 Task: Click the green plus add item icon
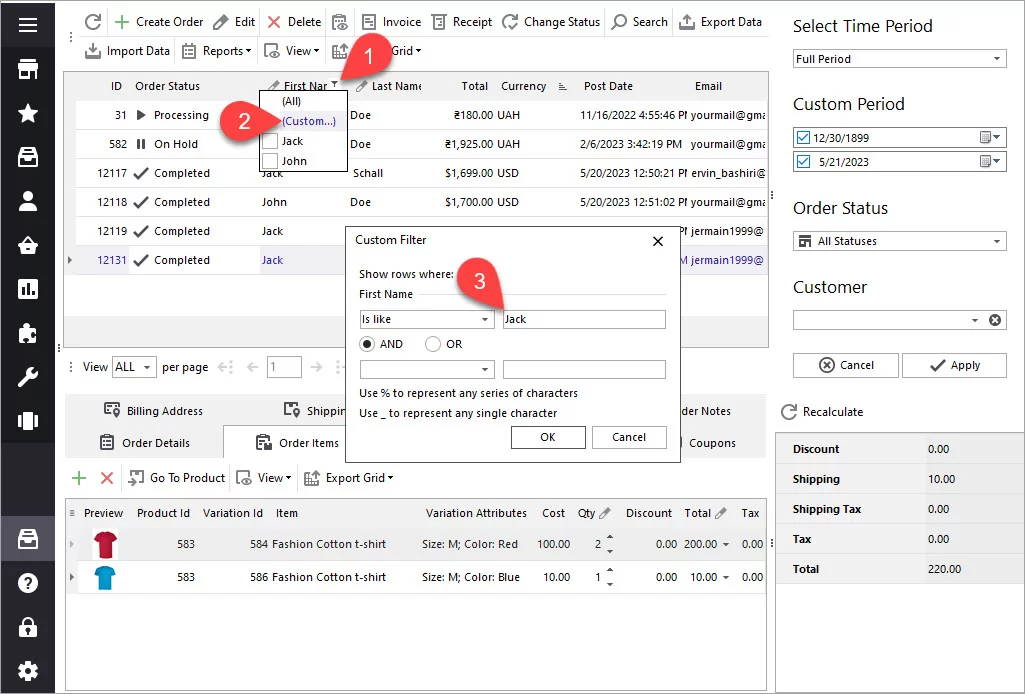point(79,478)
